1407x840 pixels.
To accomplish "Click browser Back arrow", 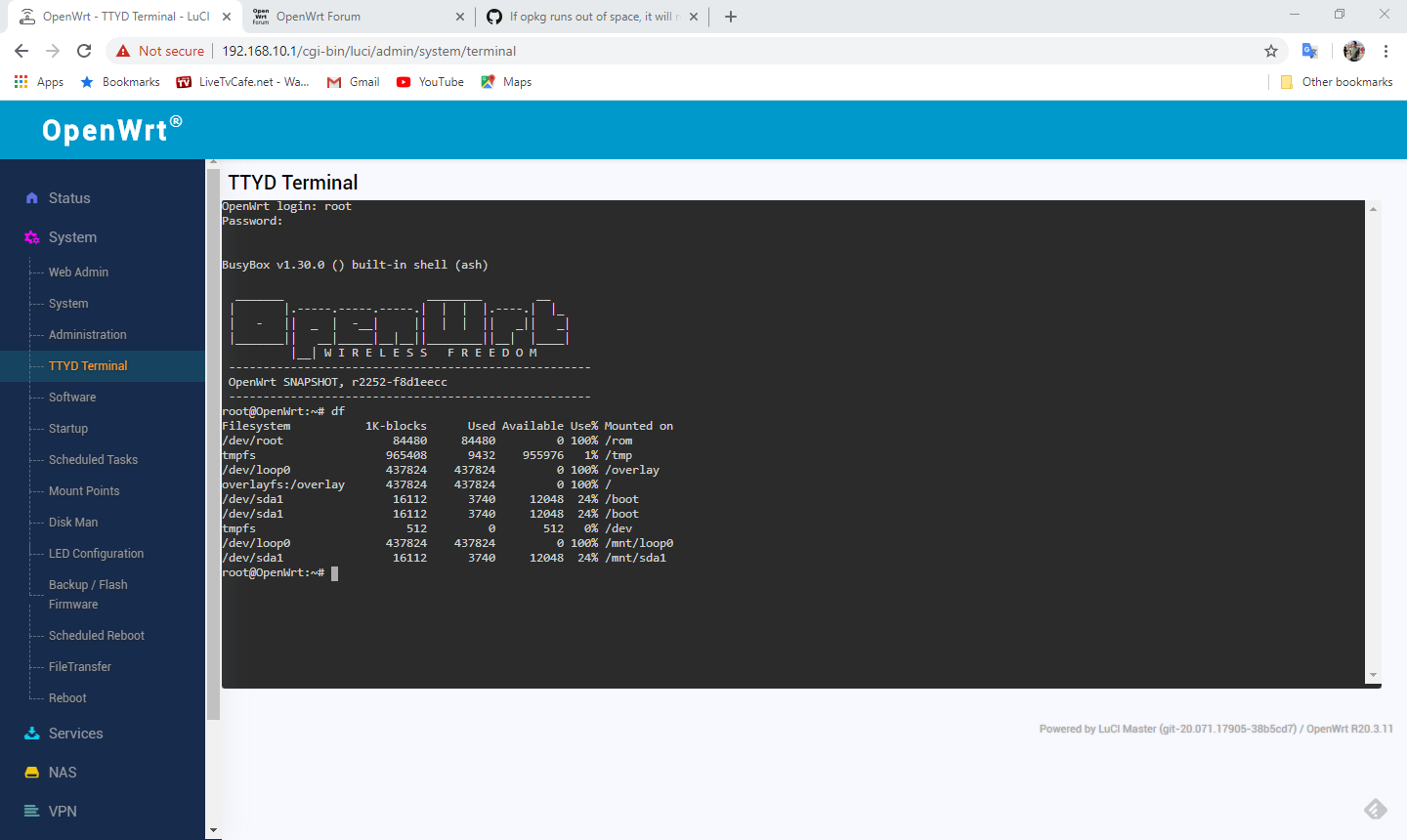I will [21, 51].
